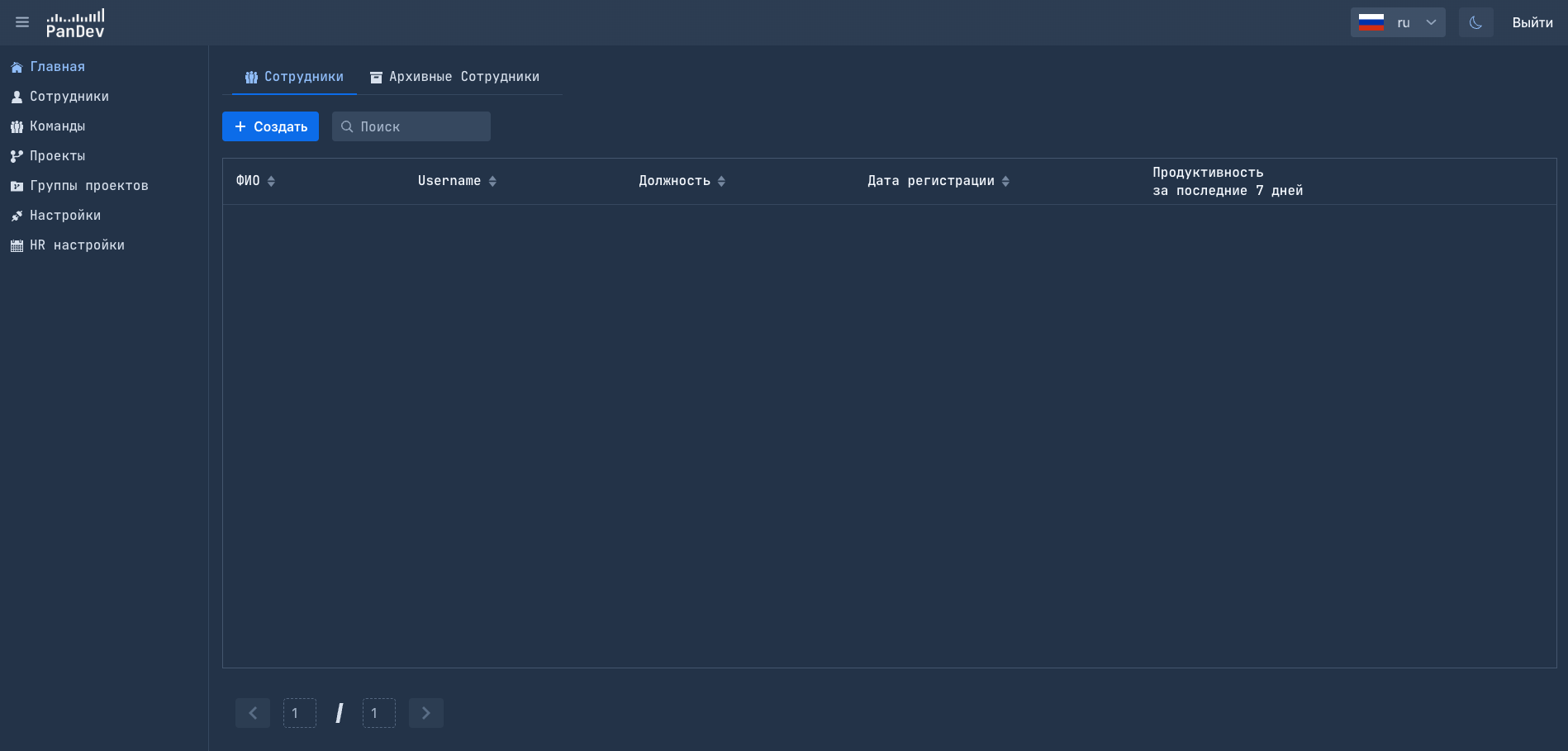Switch to the Архивные Сотрудники tab
This screenshot has height=751, width=1568.
[454, 77]
